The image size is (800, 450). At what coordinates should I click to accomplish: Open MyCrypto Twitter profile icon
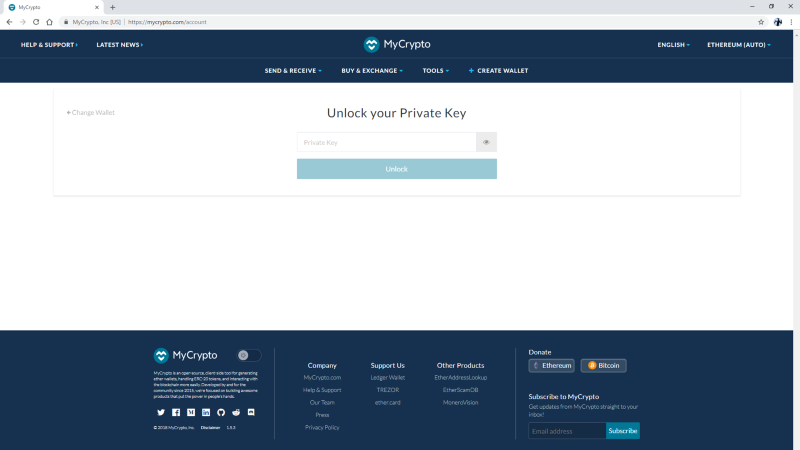161,412
